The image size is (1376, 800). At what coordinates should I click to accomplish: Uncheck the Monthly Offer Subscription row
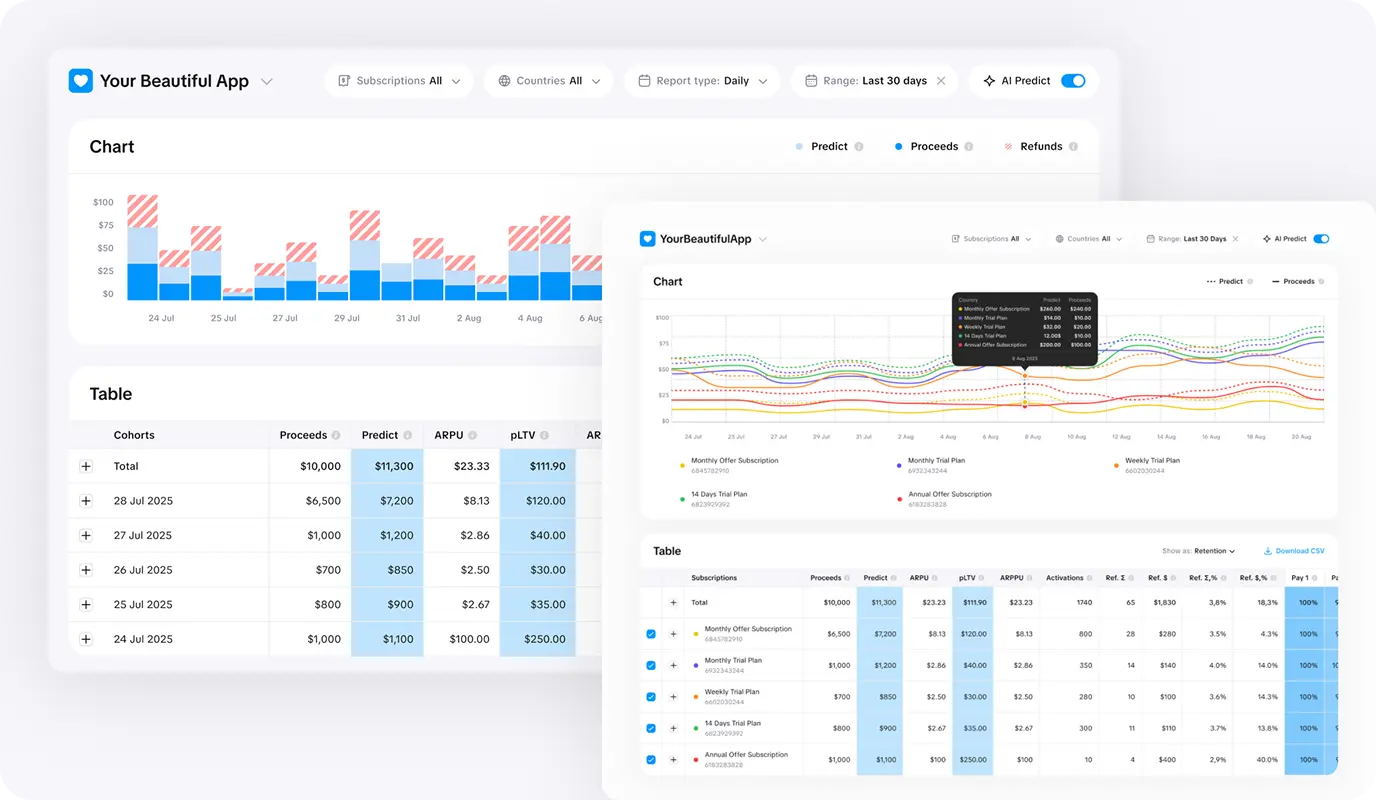(x=650, y=634)
